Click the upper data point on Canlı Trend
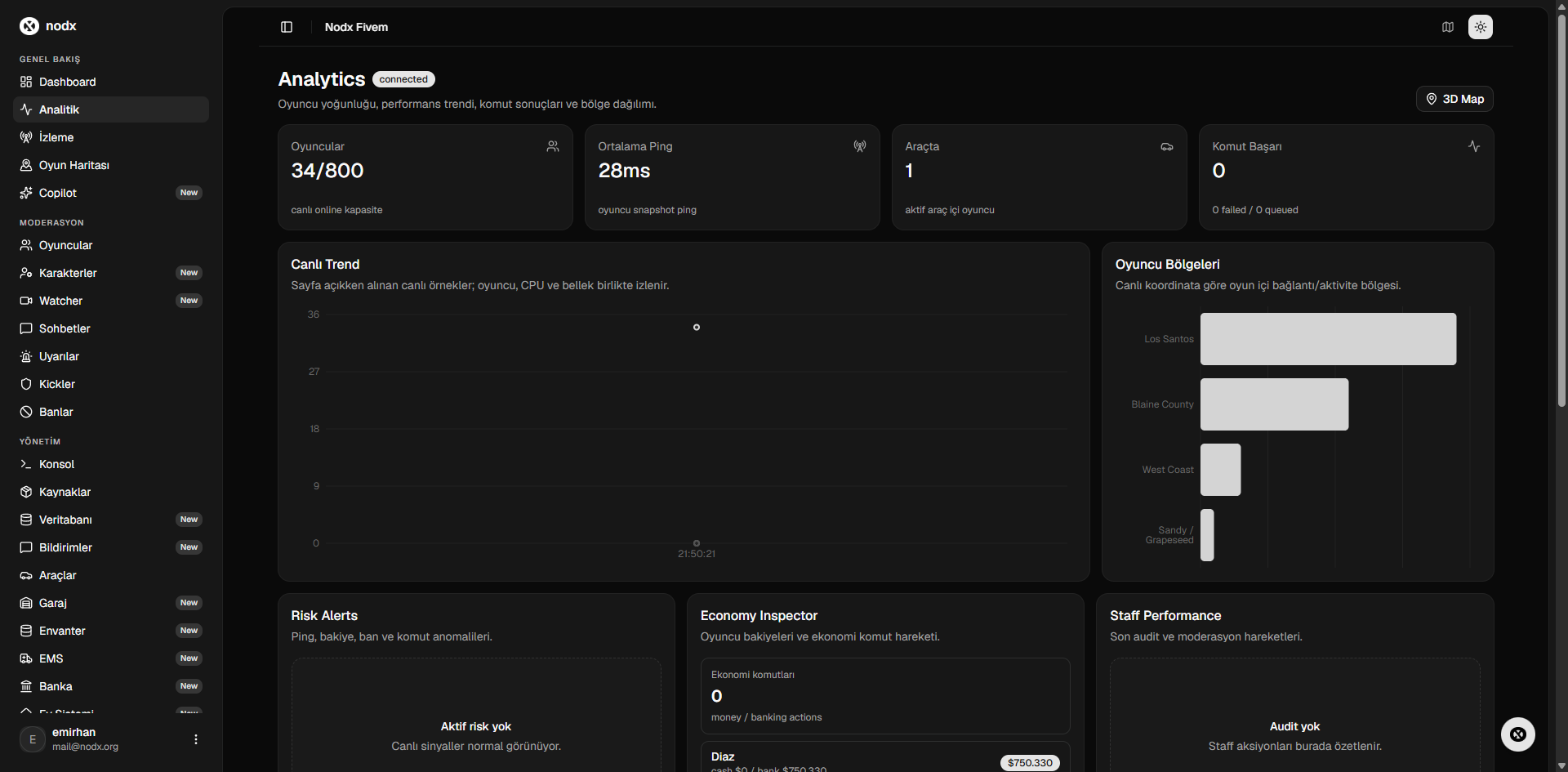This screenshot has width=1568, height=772. [697, 327]
